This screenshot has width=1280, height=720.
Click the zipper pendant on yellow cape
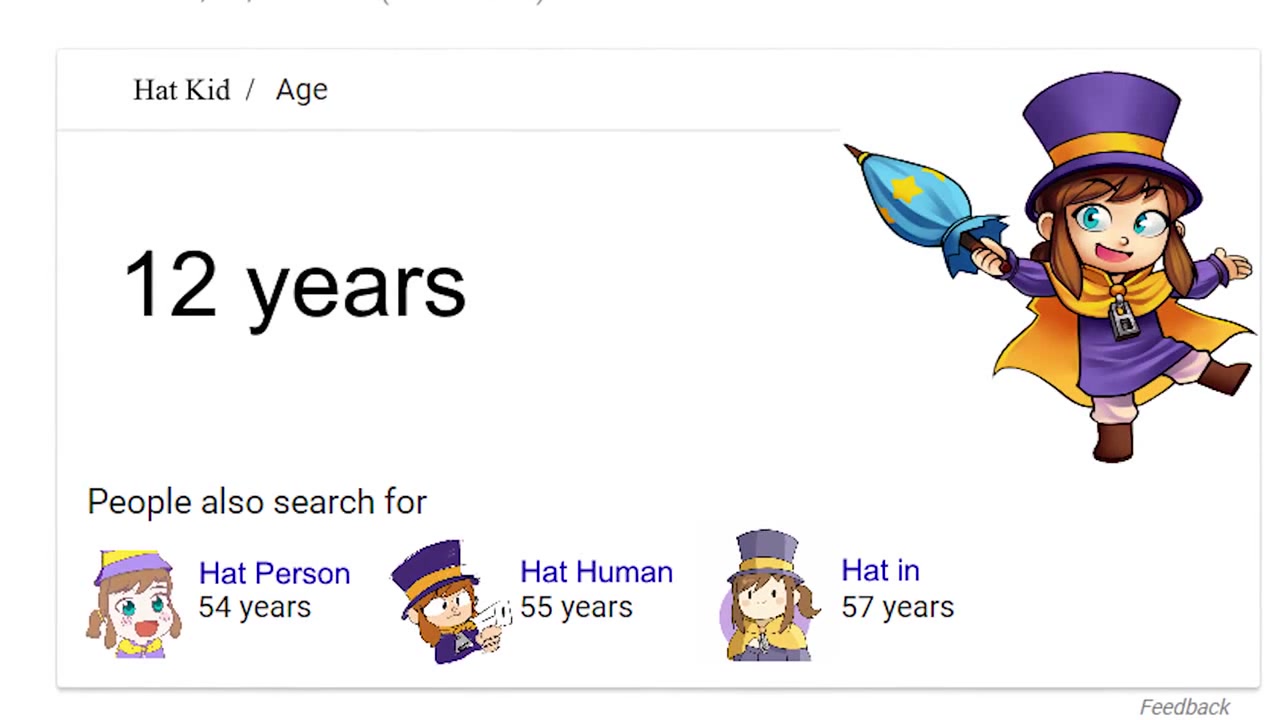1122,319
